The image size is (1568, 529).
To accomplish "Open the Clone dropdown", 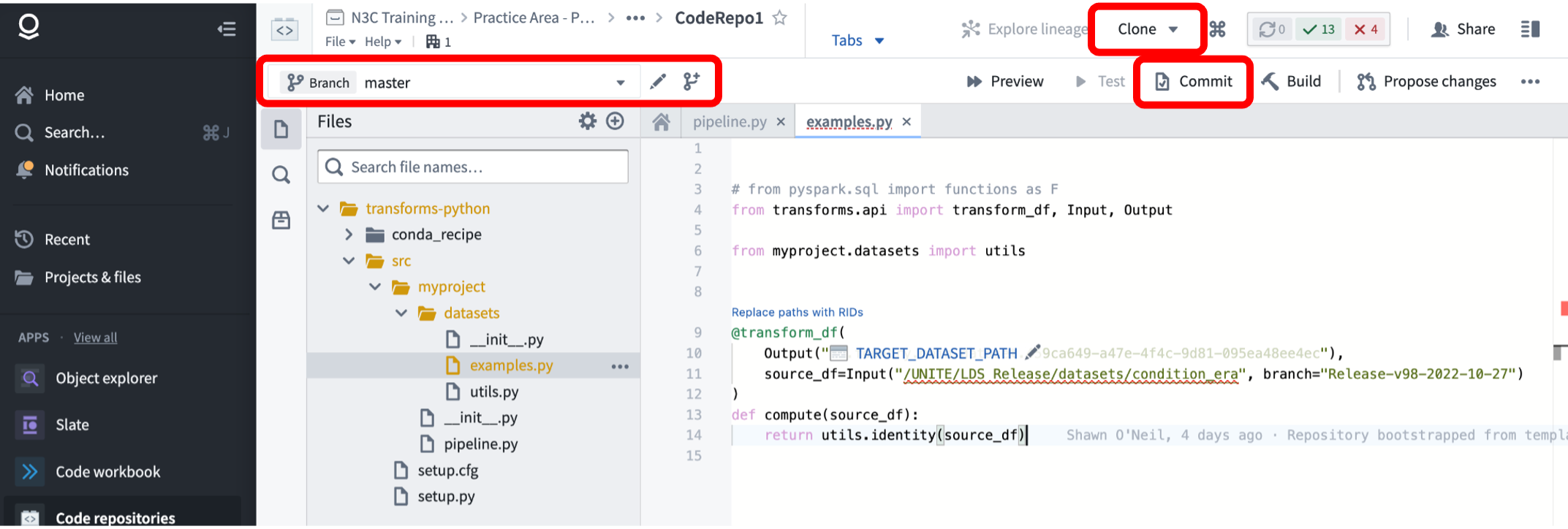I will pos(1147,29).
